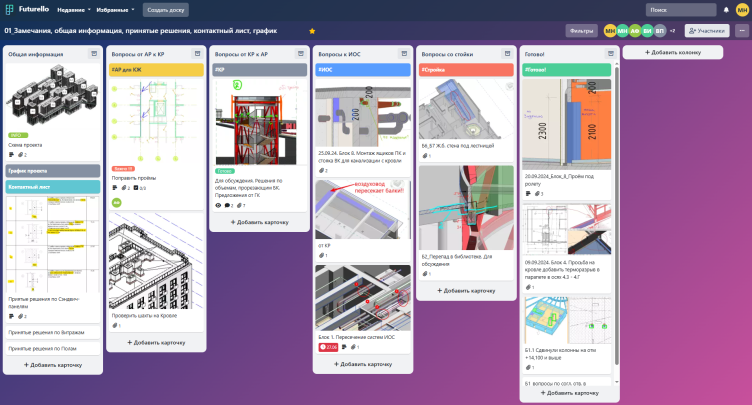The width and height of the screenshot is (752, 405).
Task: Click the yellow '#АР для КЖ' label card
Action: point(155,70)
